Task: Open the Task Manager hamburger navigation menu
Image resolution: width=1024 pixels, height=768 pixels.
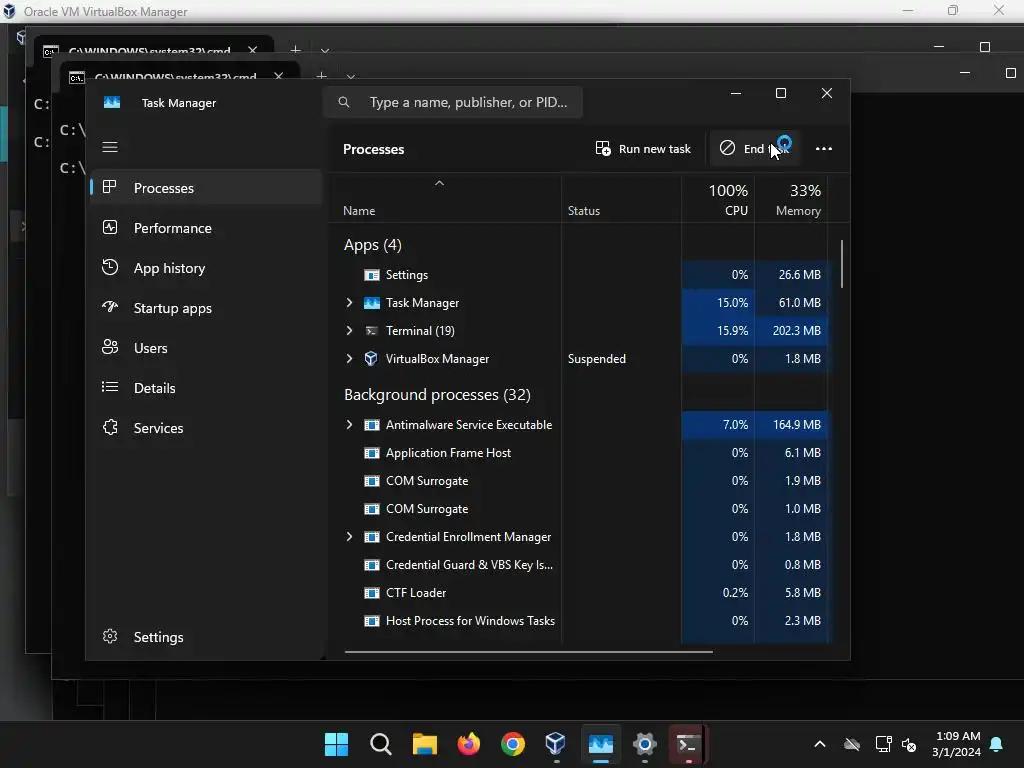Action: coord(110,147)
